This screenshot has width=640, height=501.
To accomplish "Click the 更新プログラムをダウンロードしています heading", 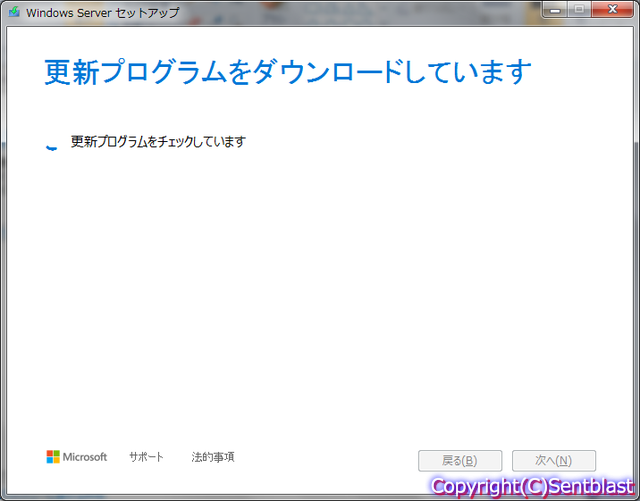I will coord(288,72).
